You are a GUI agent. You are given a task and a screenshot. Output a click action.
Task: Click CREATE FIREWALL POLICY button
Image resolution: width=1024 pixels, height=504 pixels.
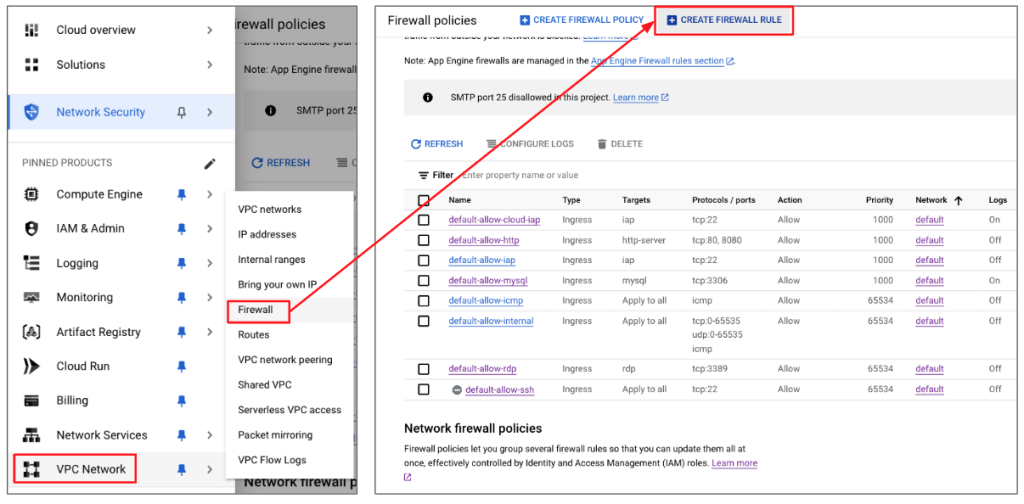pyautogui.click(x=582, y=20)
